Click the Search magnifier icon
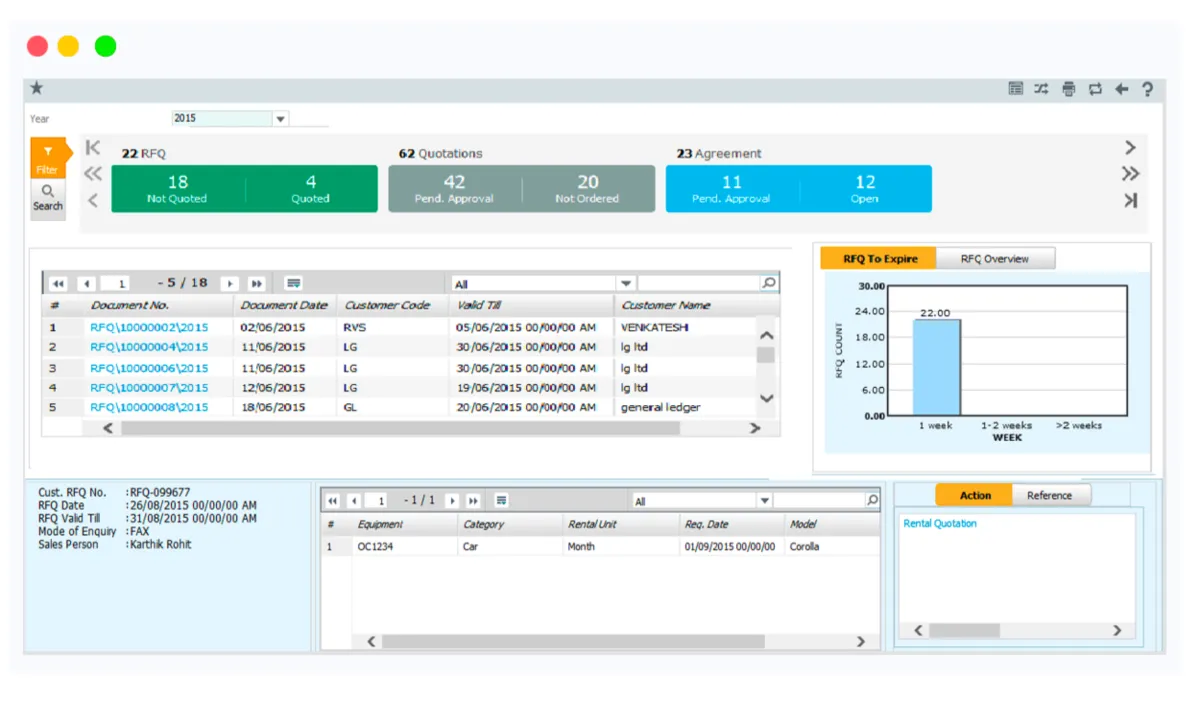 click(x=48, y=198)
